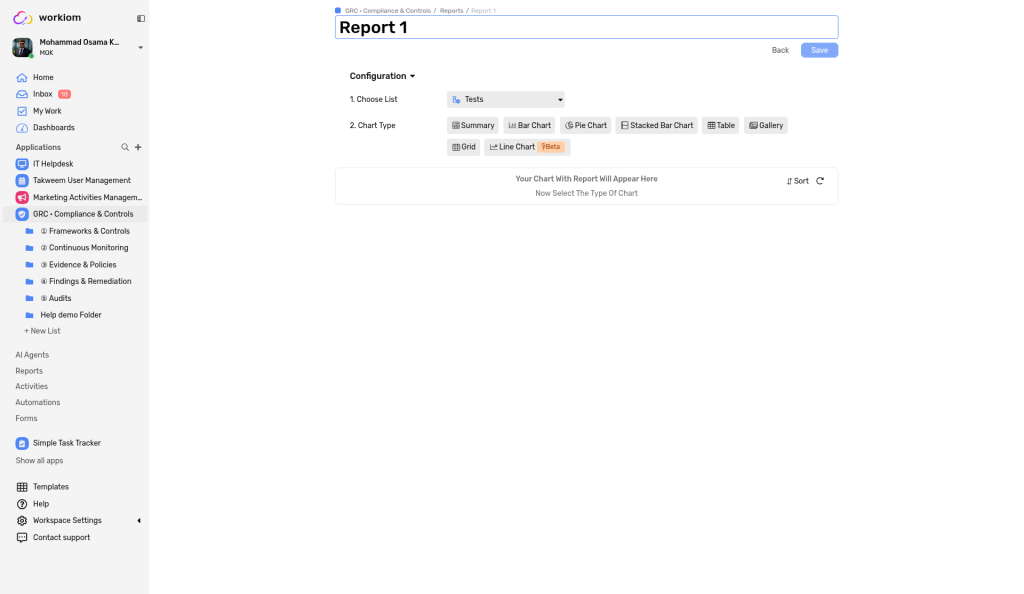The height and width of the screenshot is (594, 1024).
Task: Open My Work page
Action: tap(47, 111)
